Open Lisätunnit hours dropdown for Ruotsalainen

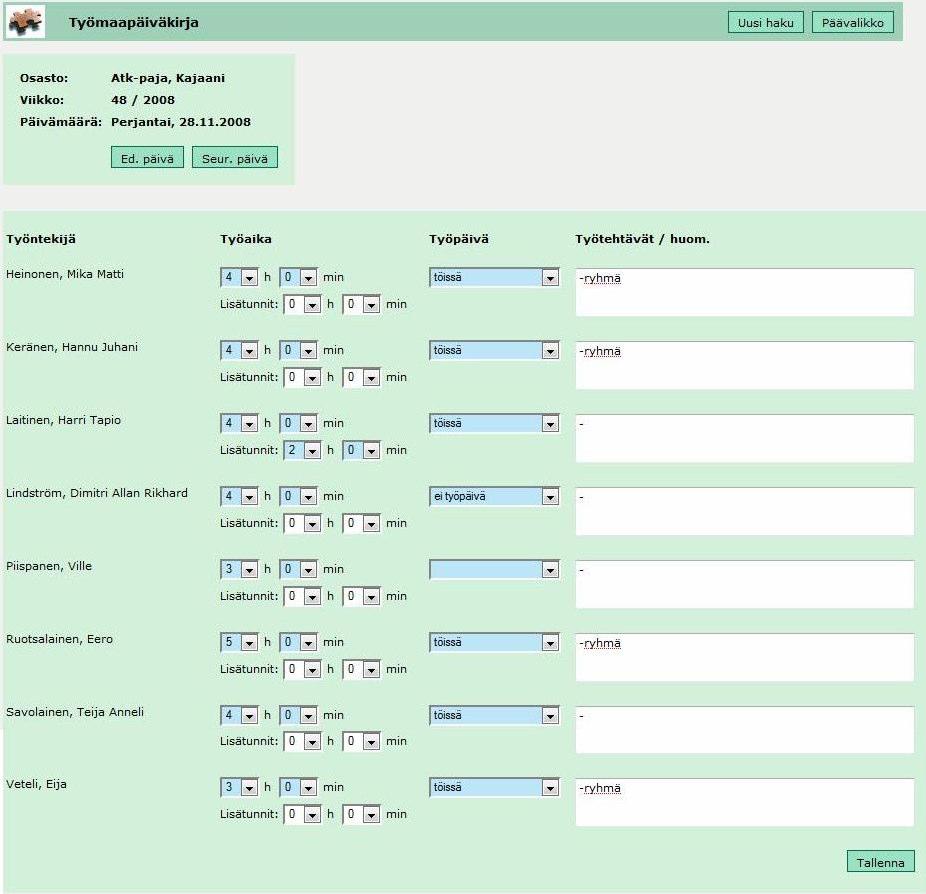tap(302, 669)
